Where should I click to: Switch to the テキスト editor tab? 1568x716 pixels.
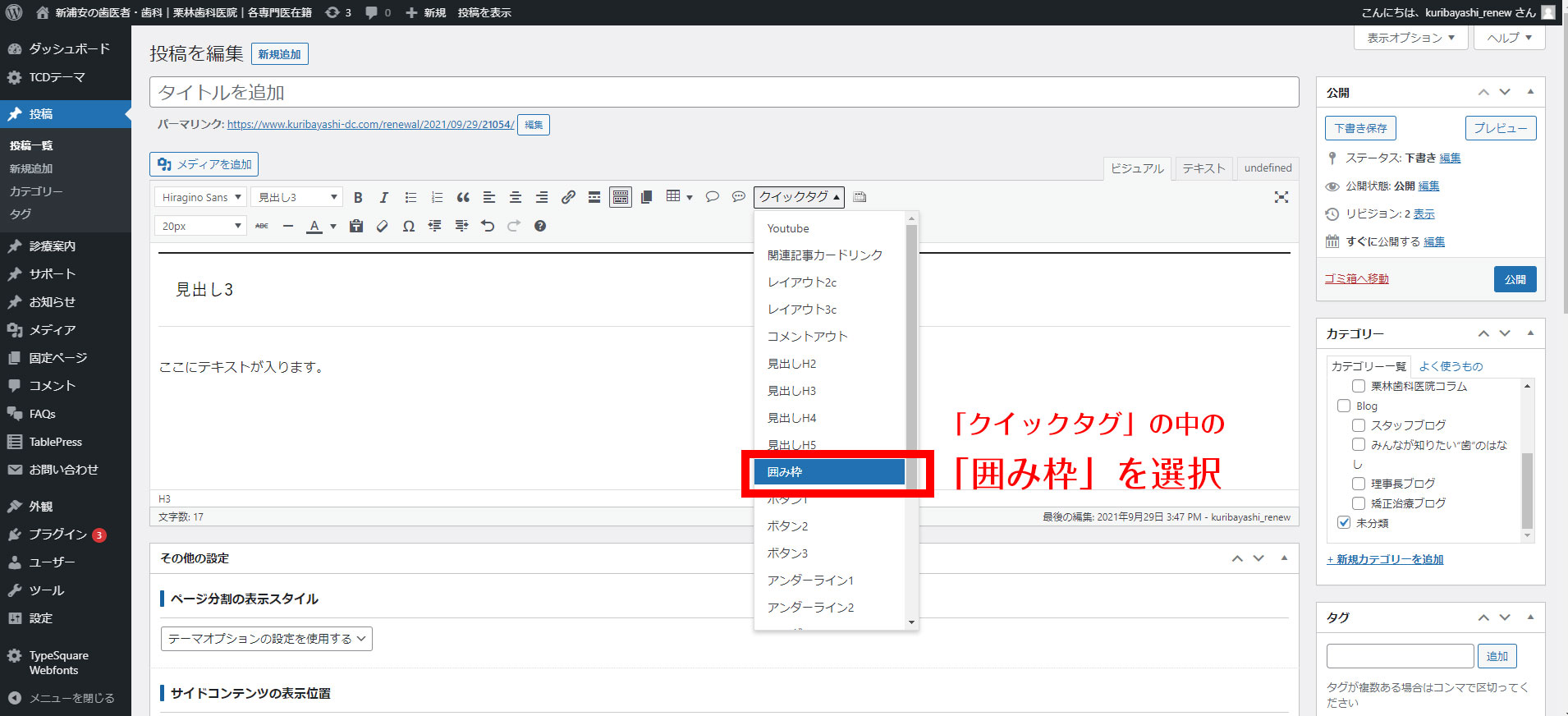click(x=1204, y=168)
